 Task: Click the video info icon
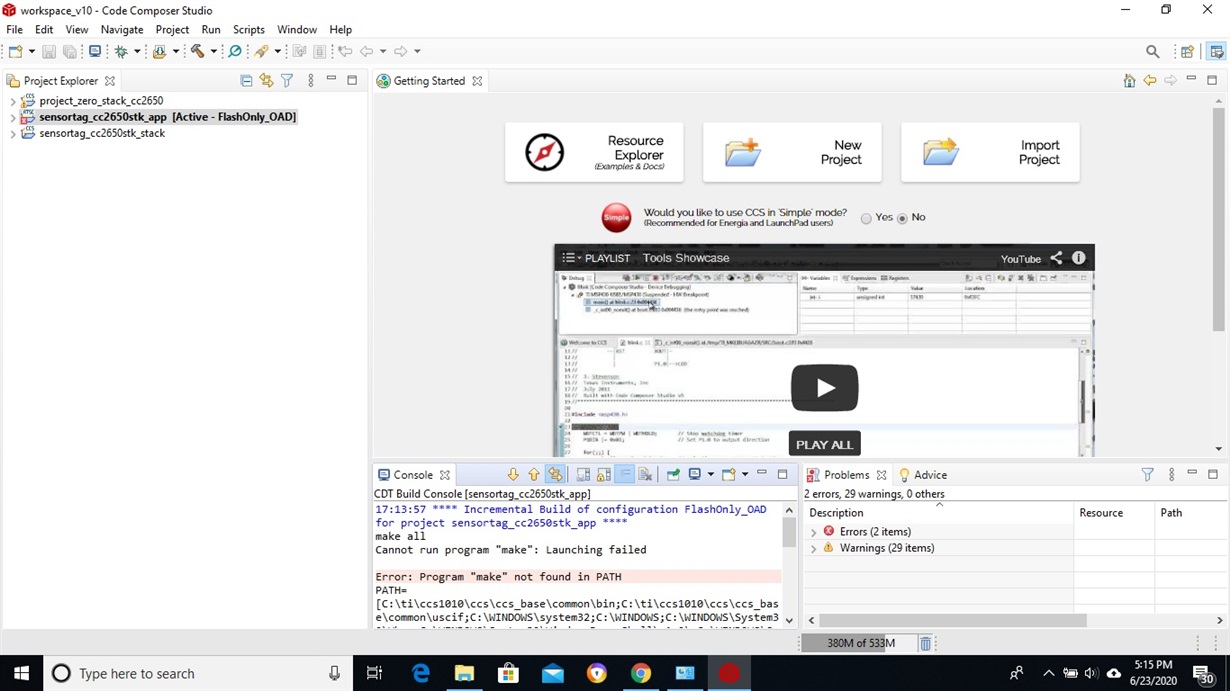point(1079,258)
